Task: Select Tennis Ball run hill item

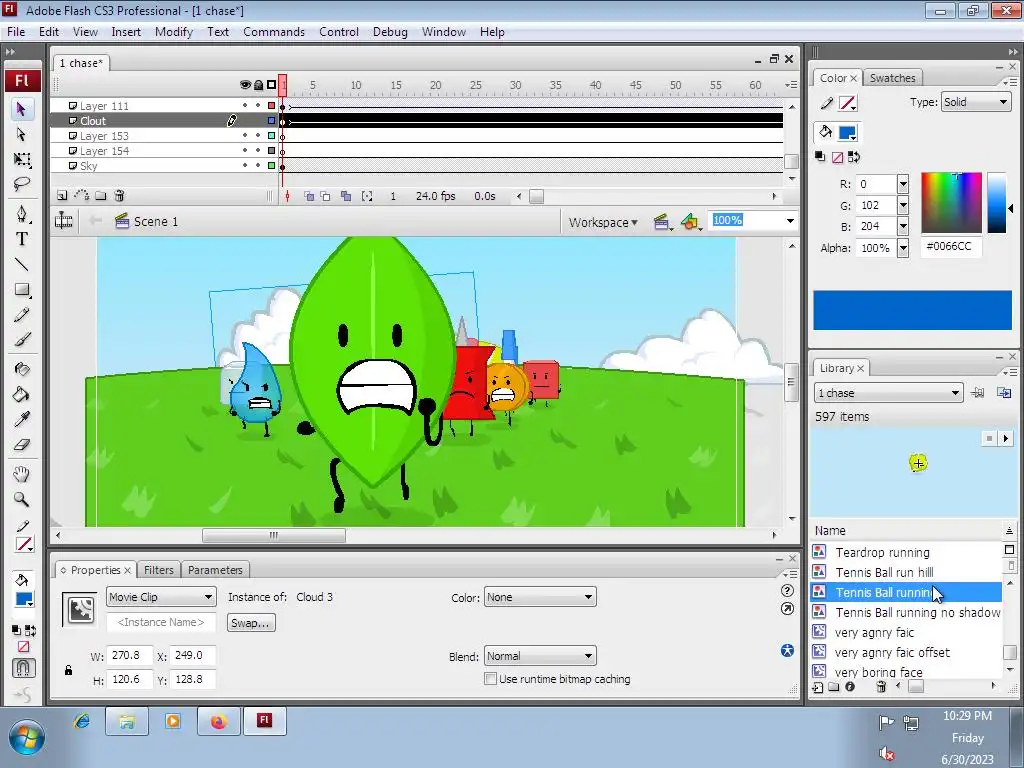Action: coord(906,573)
